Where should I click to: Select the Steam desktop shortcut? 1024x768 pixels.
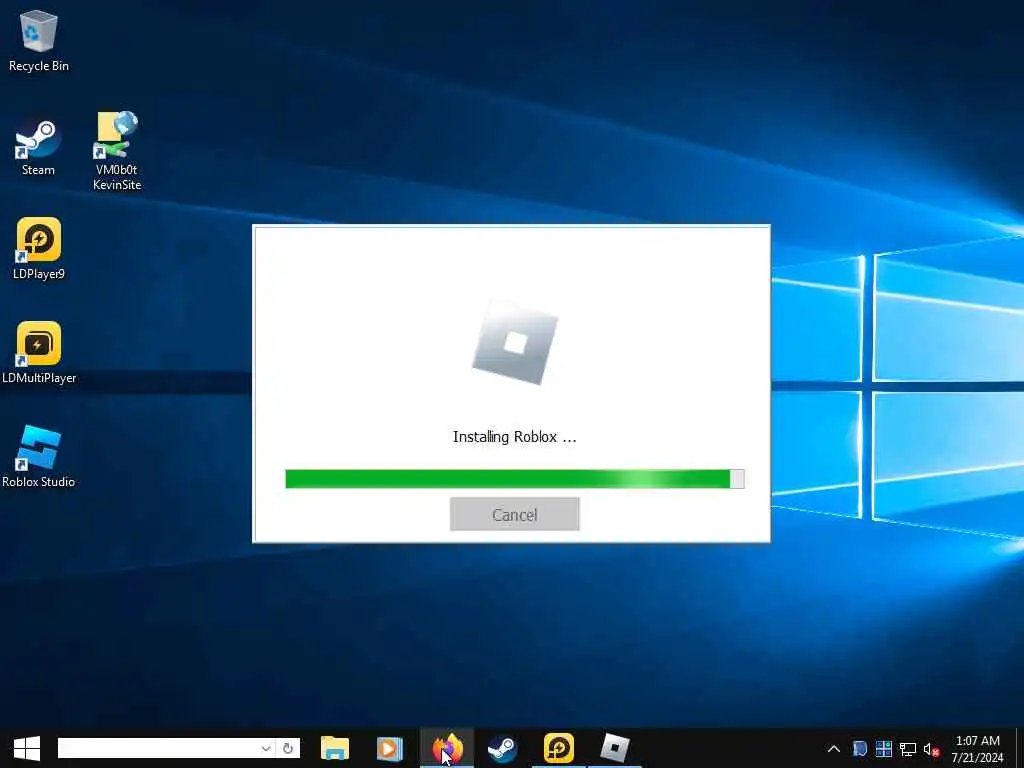coord(38,147)
